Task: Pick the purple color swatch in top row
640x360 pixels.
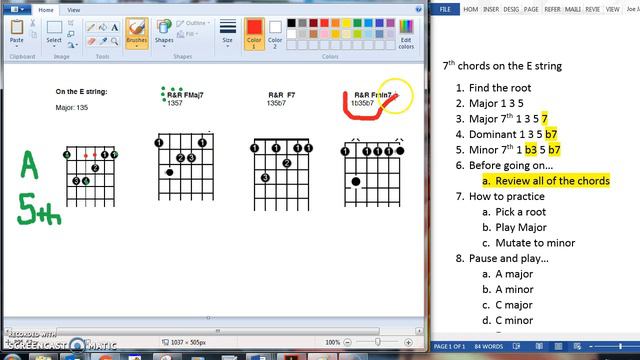Action: [391, 23]
